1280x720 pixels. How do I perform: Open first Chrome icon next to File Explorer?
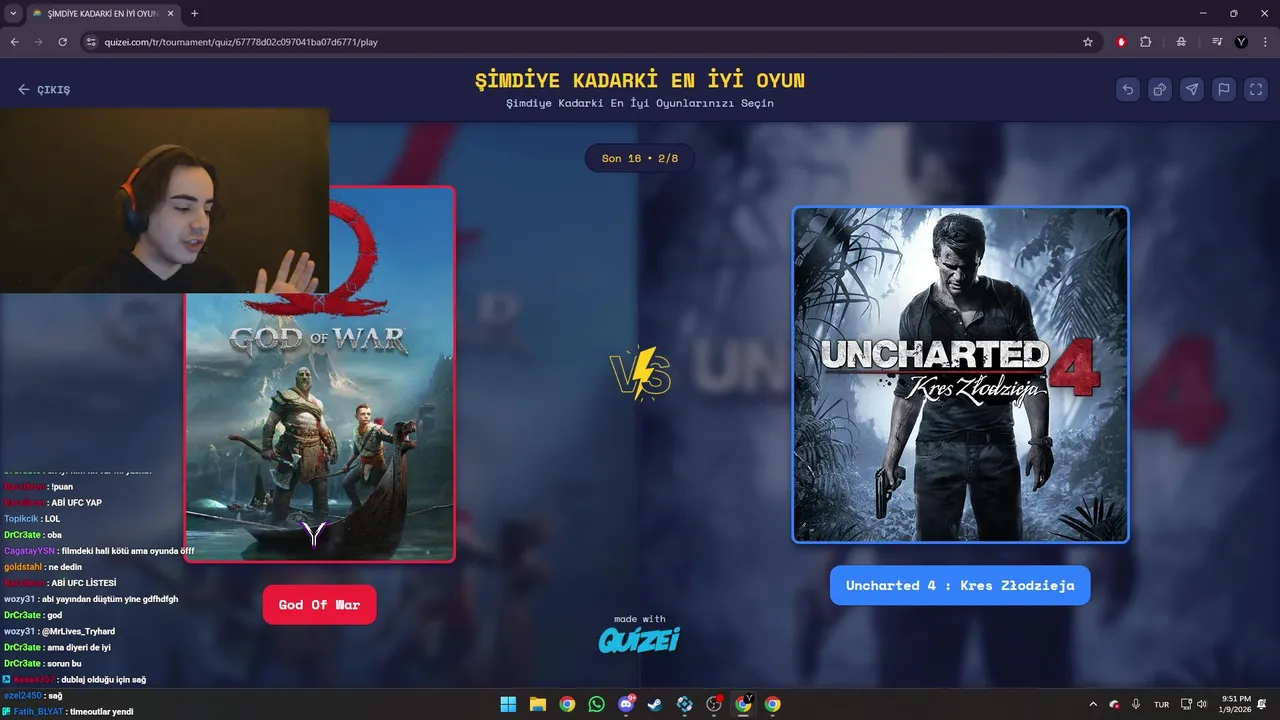567,704
